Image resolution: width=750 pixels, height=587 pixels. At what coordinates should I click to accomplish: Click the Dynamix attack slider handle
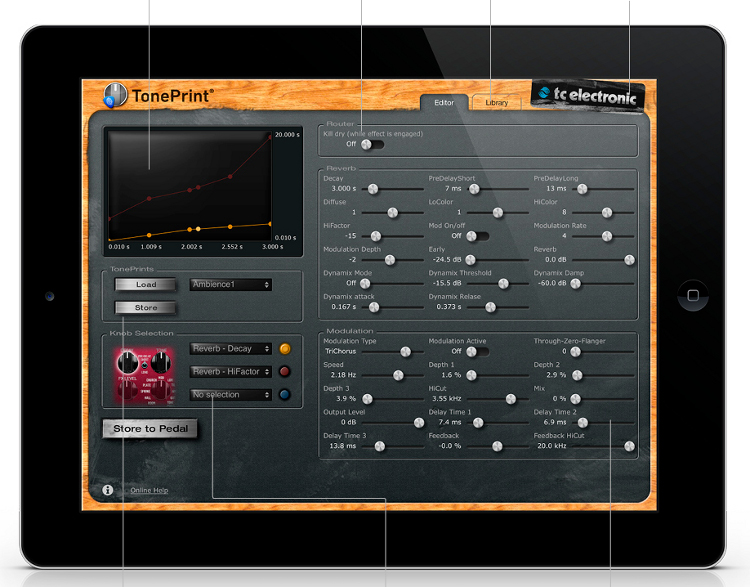pos(374,307)
